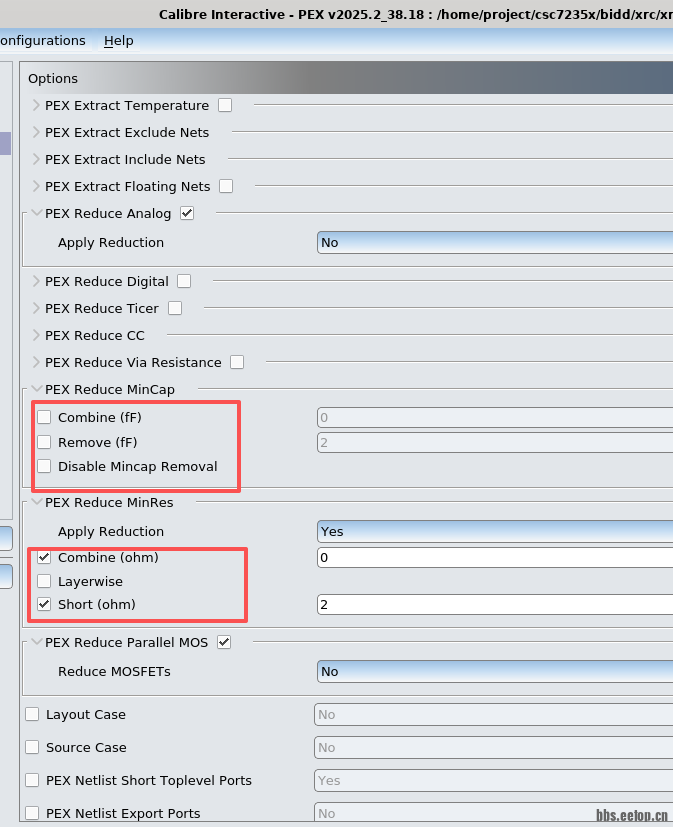Image resolution: width=673 pixels, height=827 pixels.
Task: Uncheck the PEX Reduce Analog checkbox
Action: 187,213
